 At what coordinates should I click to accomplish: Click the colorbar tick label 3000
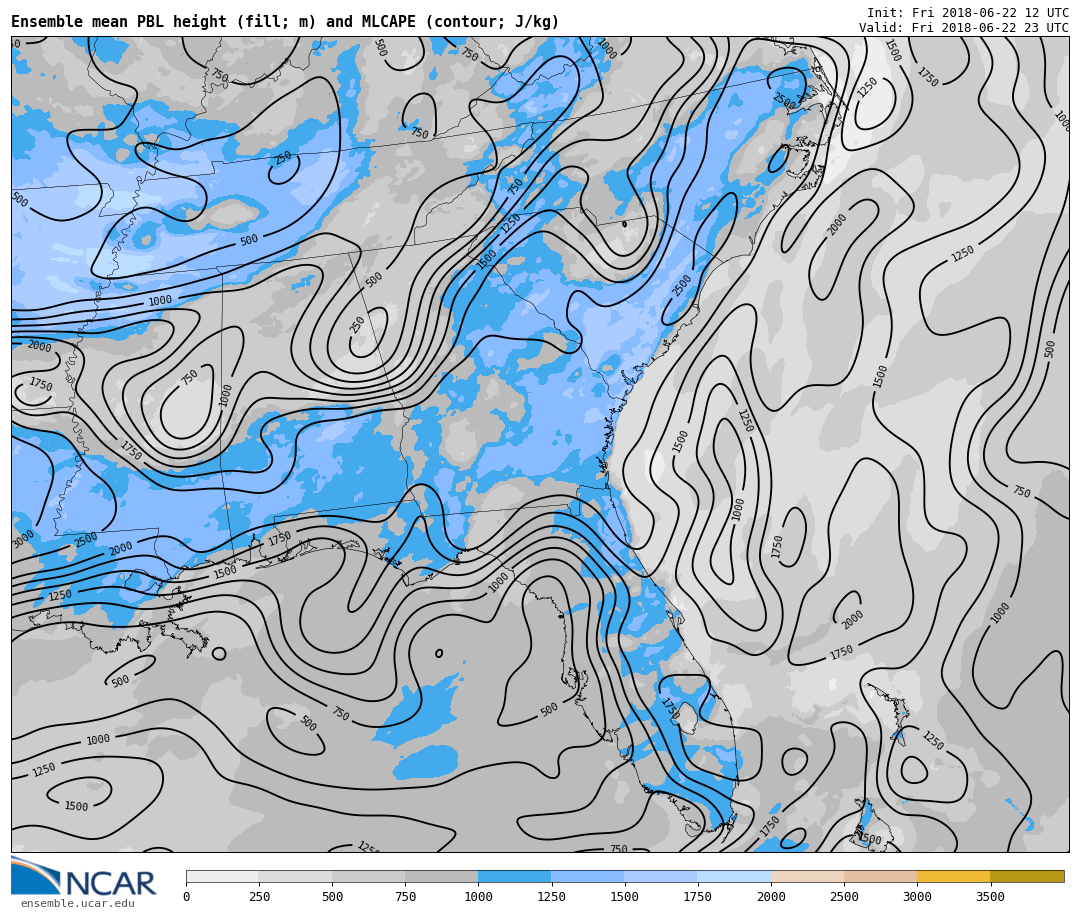click(x=917, y=896)
